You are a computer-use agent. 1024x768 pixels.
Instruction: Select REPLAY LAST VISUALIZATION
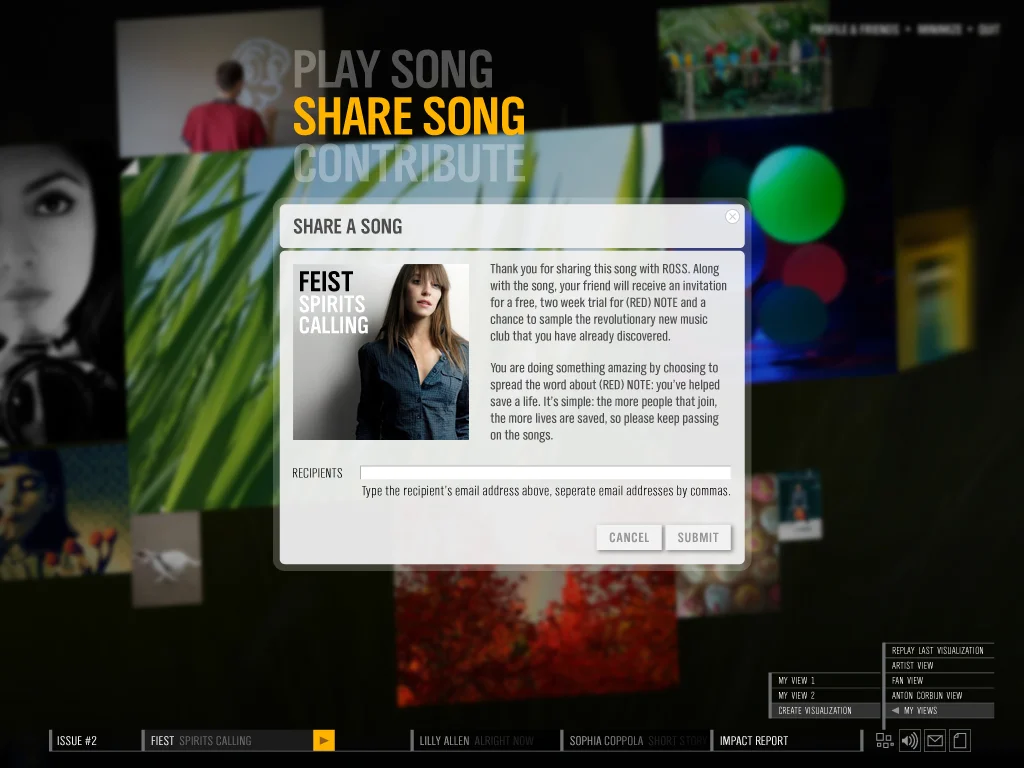tap(940, 650)
